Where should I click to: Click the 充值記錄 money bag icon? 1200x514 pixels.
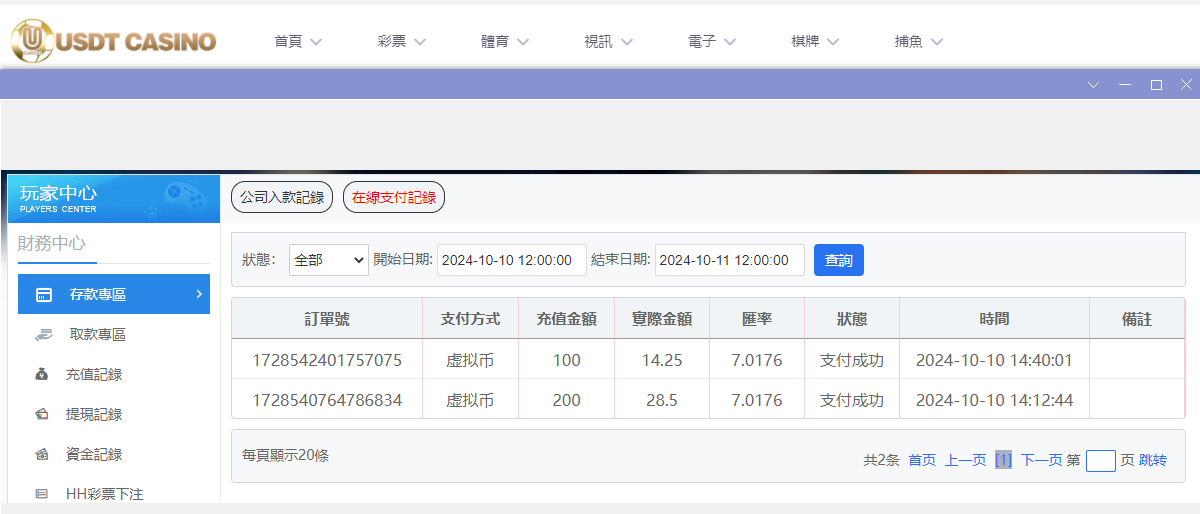(x=42, y=375)
